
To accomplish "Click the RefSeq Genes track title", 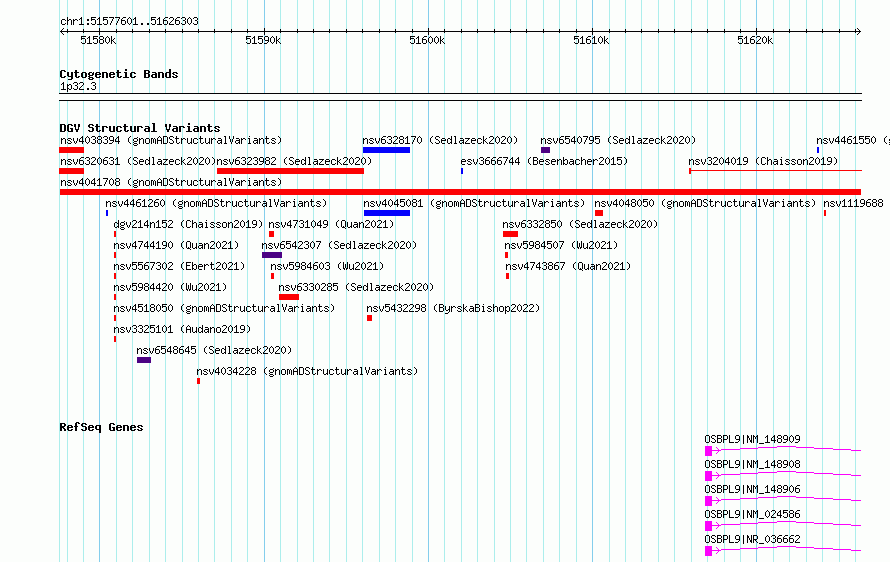I will [101, 427].
